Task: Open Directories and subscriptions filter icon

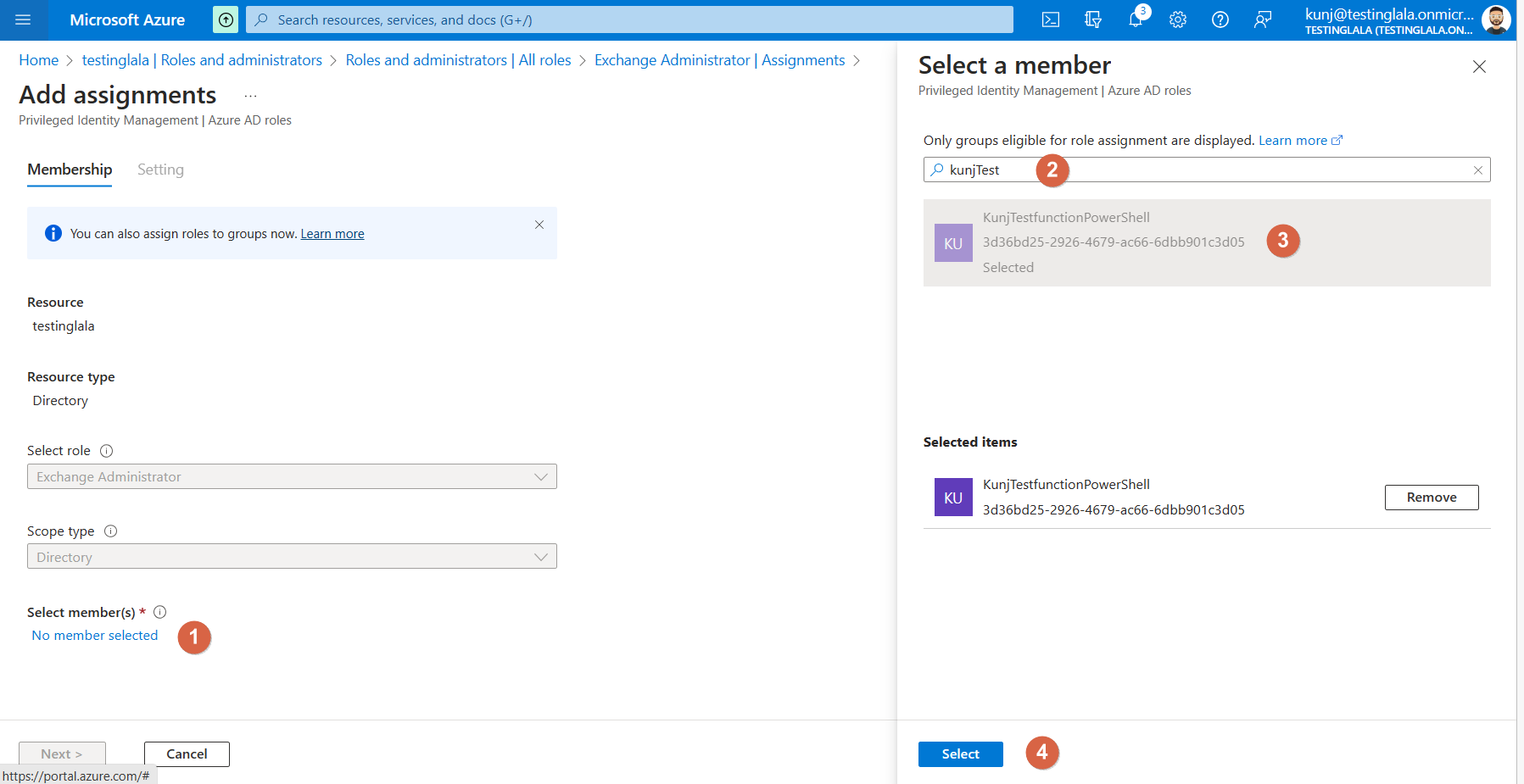Action: (x=1092, y=19)
